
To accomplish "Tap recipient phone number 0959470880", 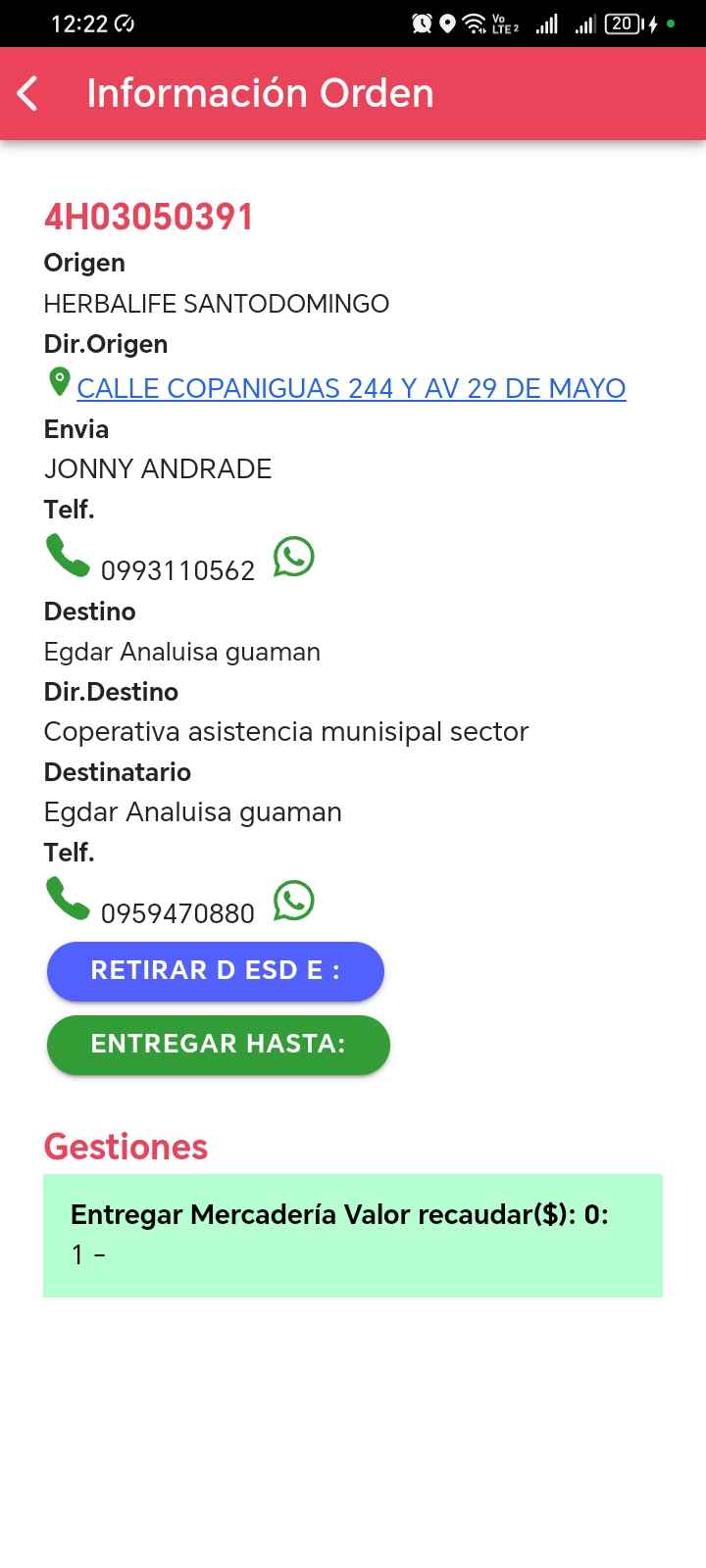I will pyautogui.click(x=177, y=913).
